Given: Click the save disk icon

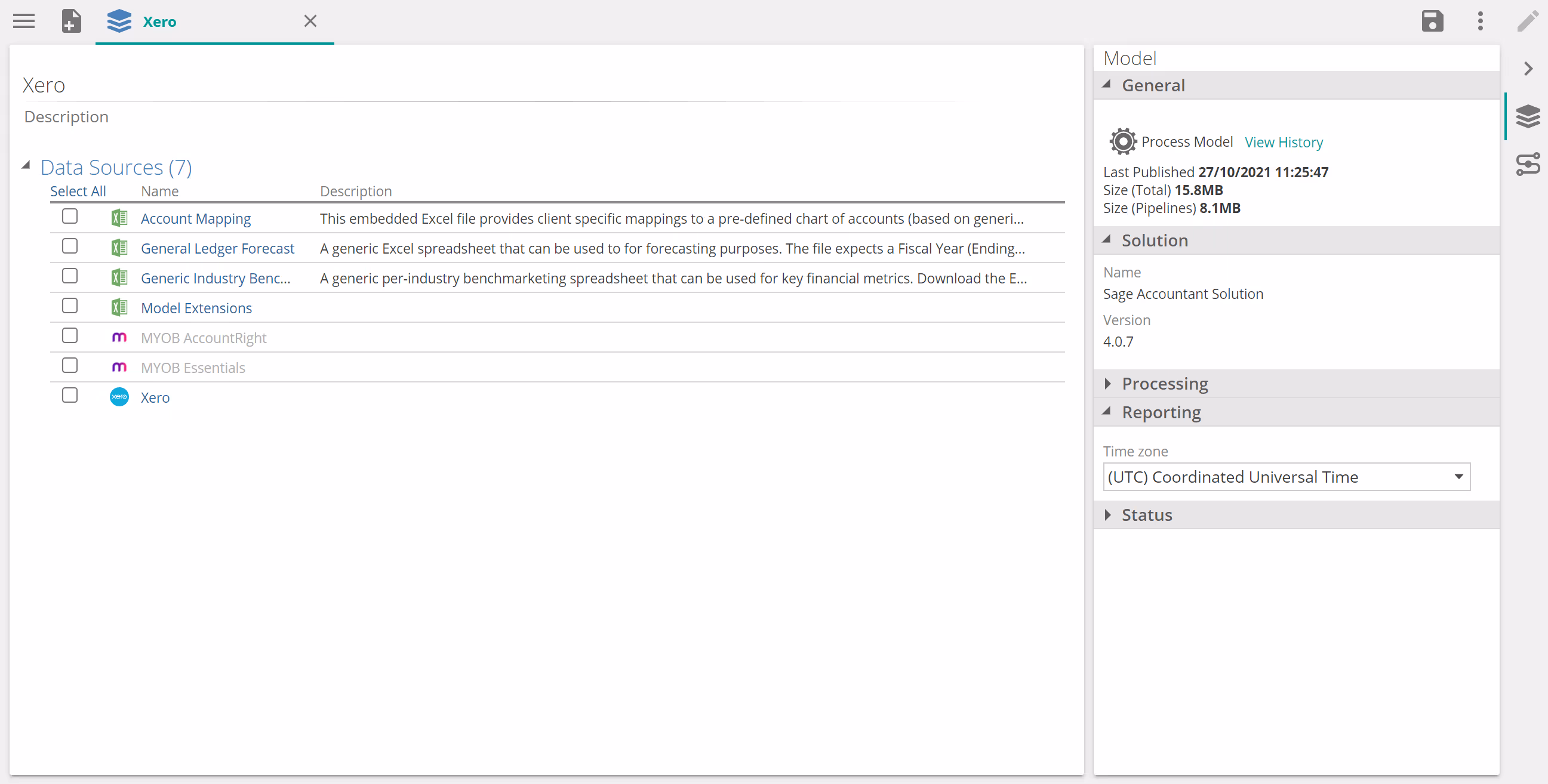Looking at the screenshot, I should click(x=1432, y=21).
